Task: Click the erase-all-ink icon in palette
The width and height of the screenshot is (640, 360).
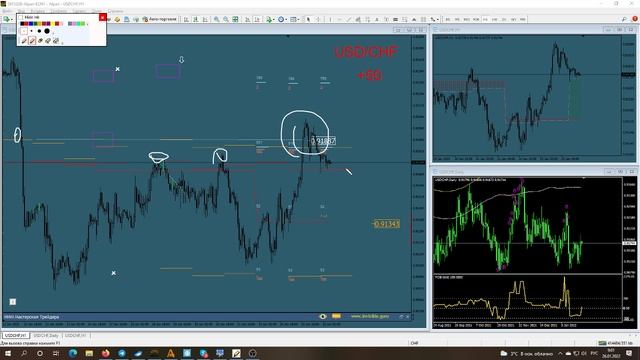Action: [56, 40]
